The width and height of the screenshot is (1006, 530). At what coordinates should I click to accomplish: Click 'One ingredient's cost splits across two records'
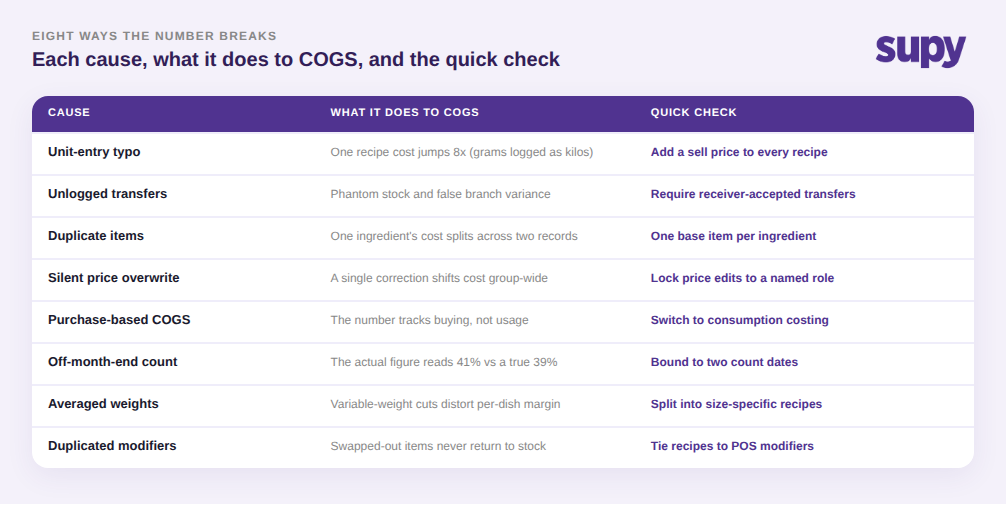(454, 236)
